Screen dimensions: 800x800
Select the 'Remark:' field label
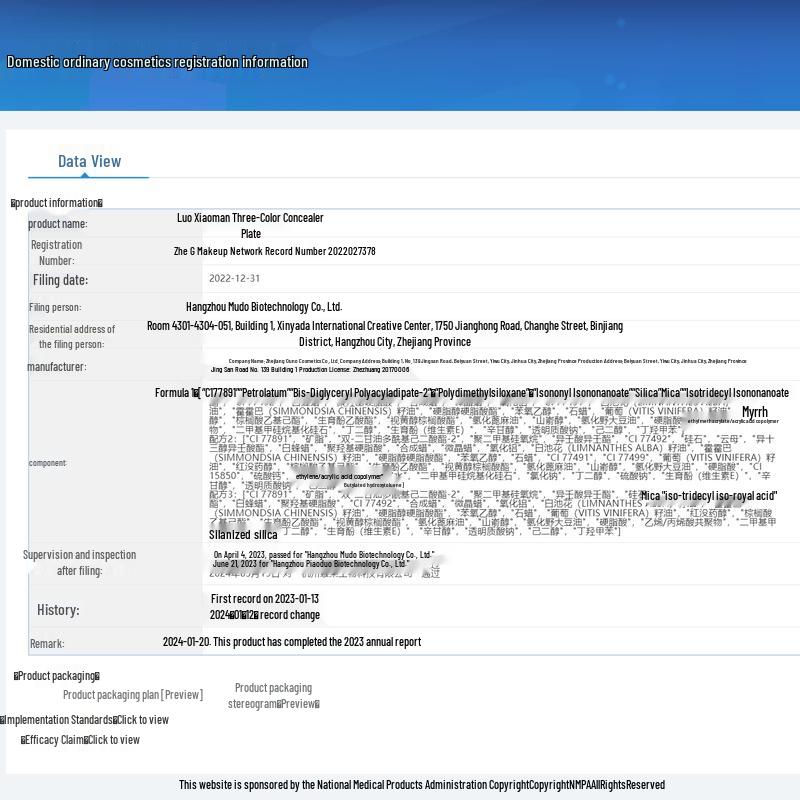(x=47, y=643)
